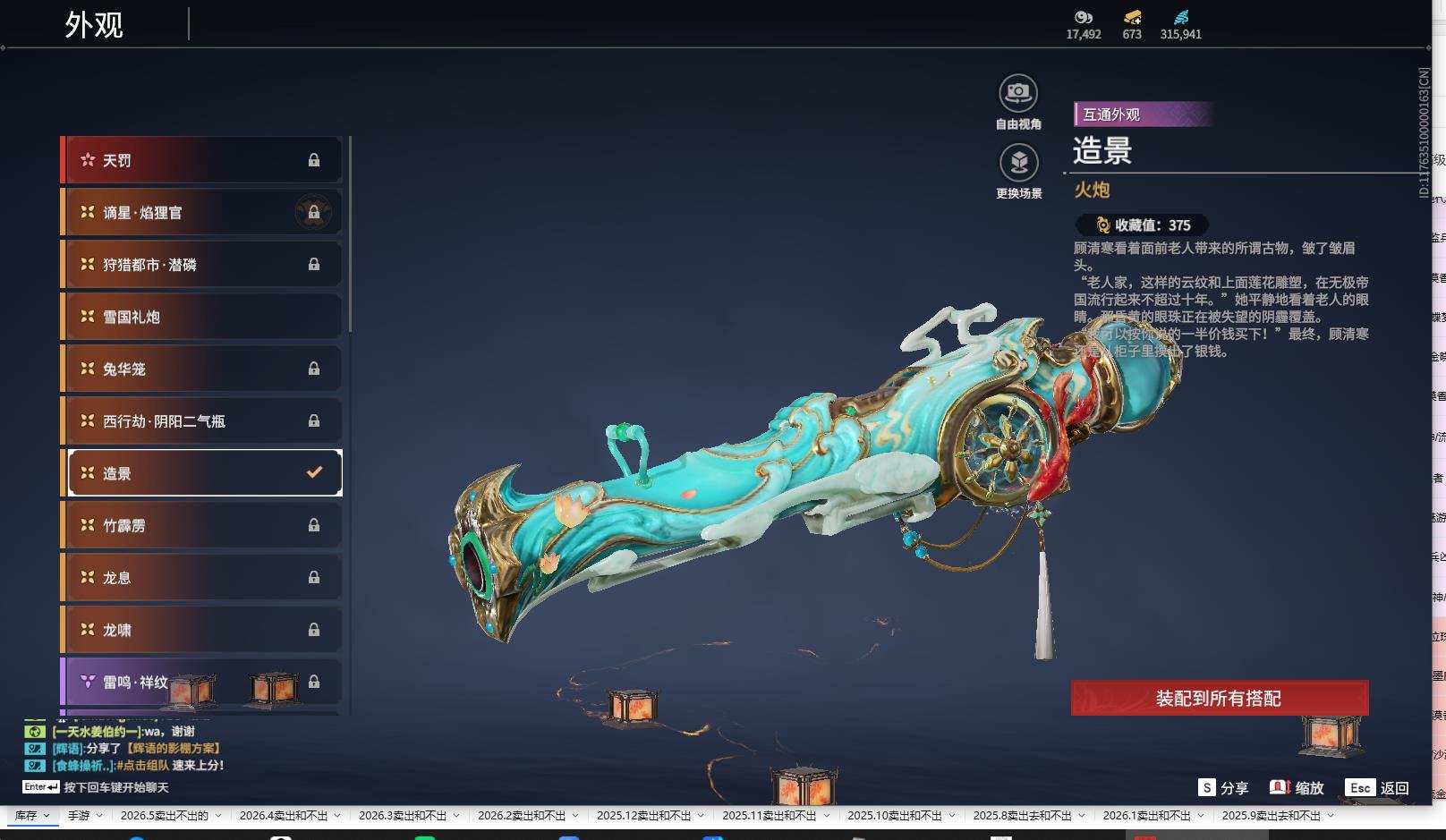This screenshot has width=1446, height=840.
Task: Select the 西行劫·阴阳二气瓶 skin
Action: click(x=201, y=420)
